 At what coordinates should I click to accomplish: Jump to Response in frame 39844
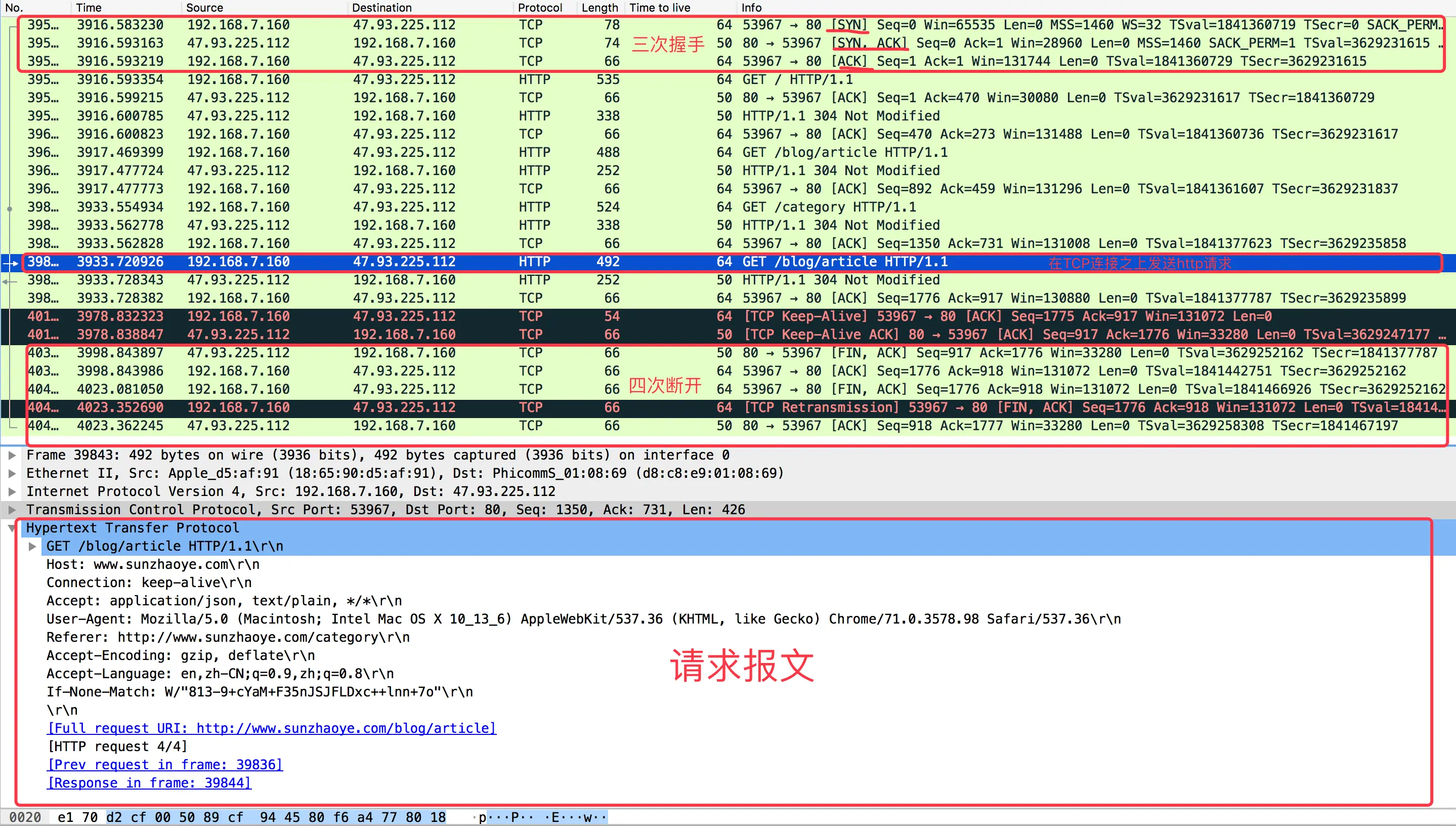(x=149, y=782)
